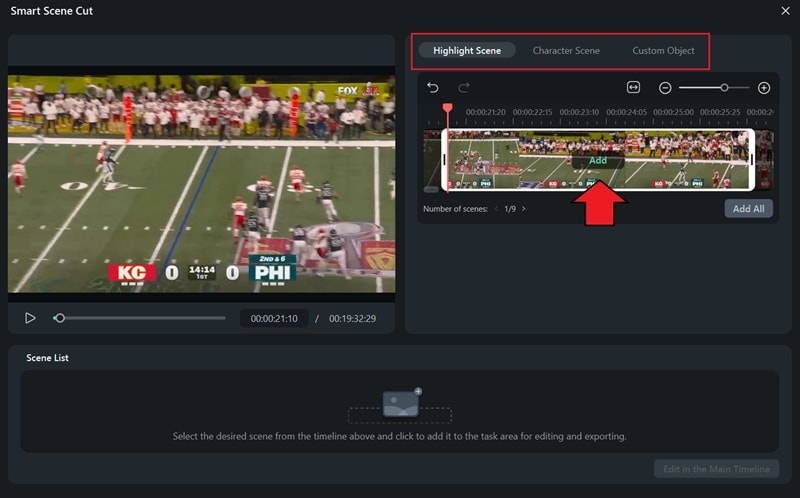This screenshot has height=498, width=800.
Task: Click the timeline zoom slider handle
Action: [724, 88]
